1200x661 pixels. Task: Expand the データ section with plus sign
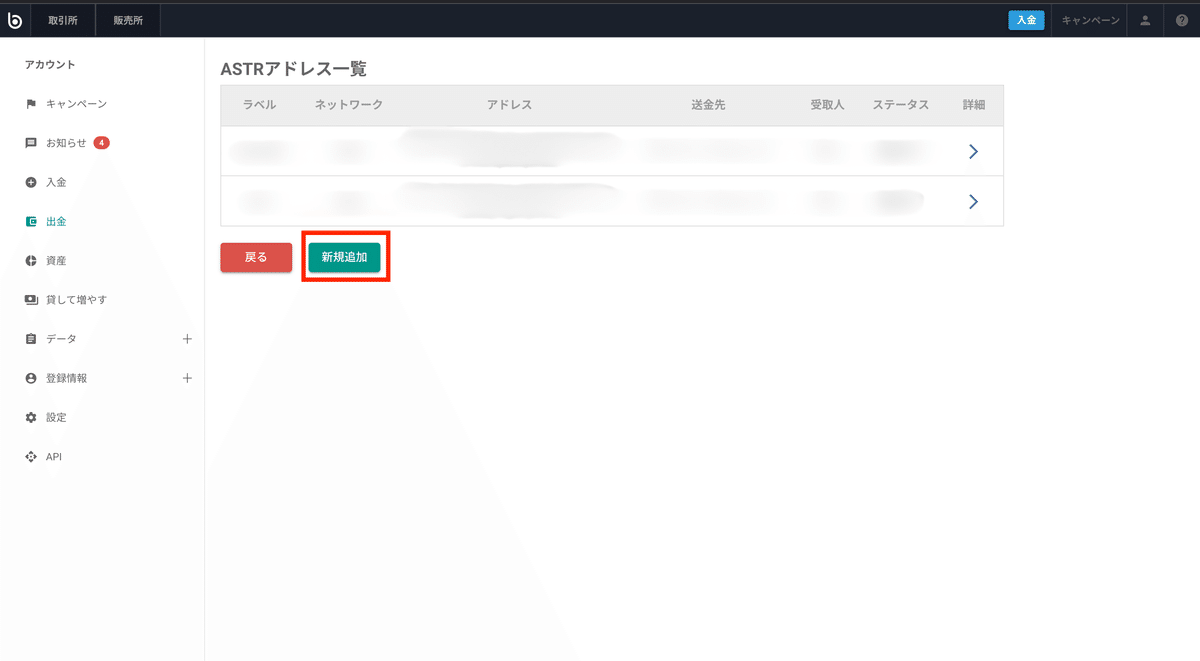coord(187,339)
